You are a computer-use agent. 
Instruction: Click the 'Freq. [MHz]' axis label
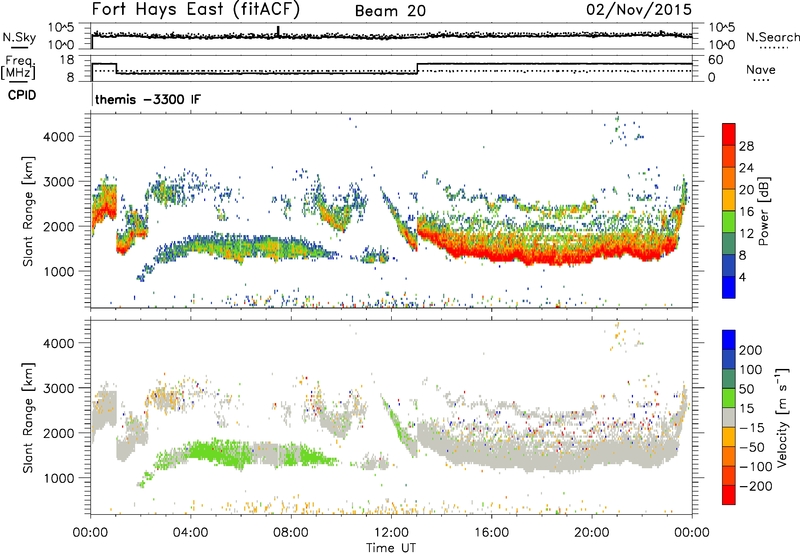(18, 68)
